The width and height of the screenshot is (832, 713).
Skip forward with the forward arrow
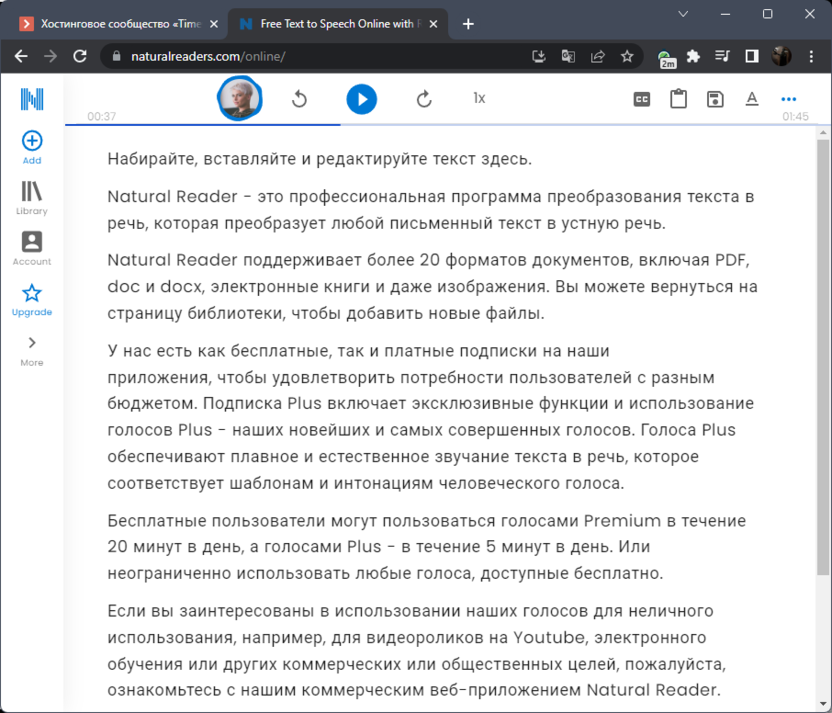tap(424, 99)
